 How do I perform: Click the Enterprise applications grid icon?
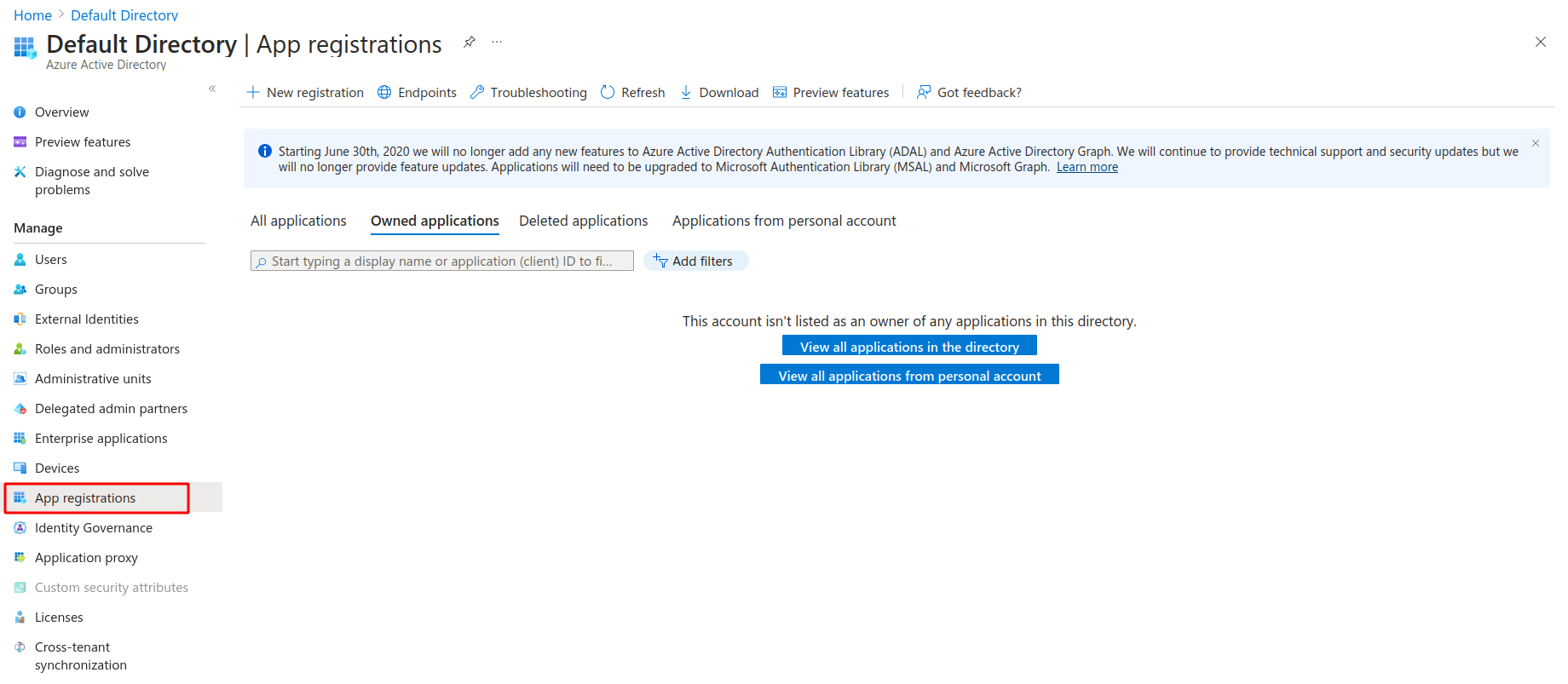20,439
